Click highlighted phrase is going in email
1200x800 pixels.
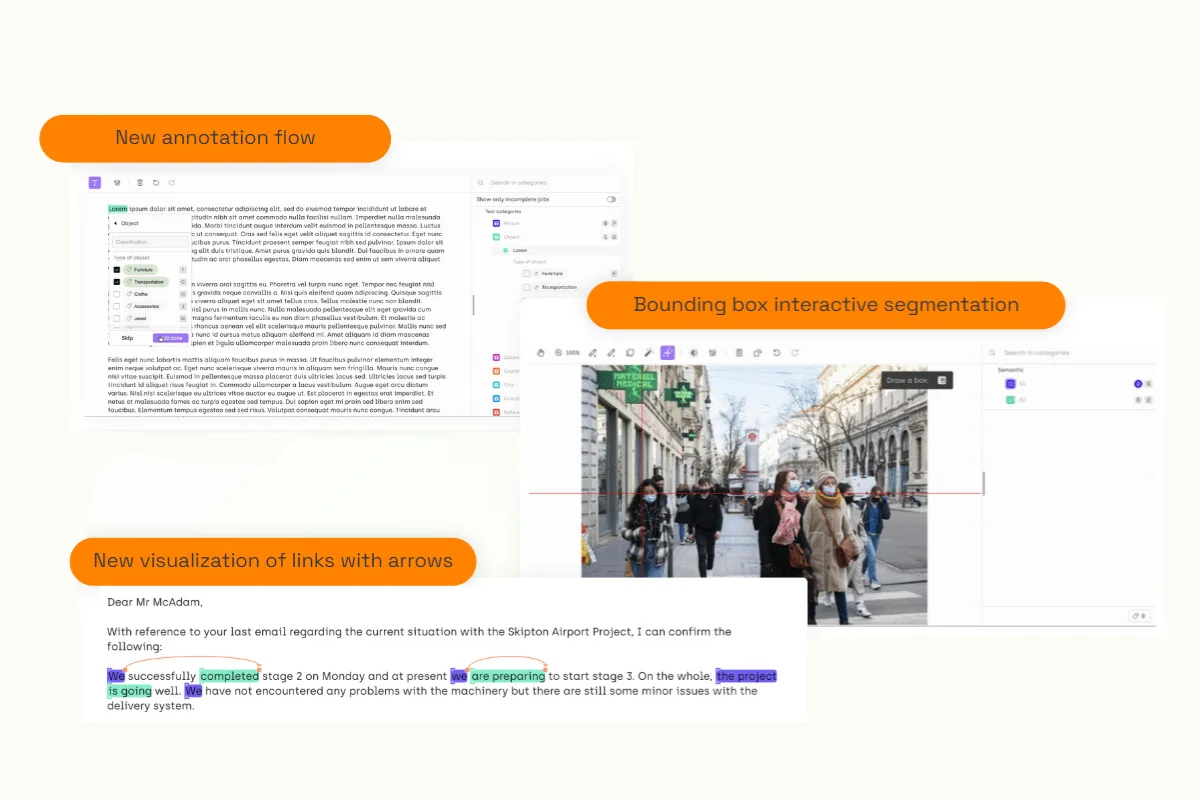130,691
